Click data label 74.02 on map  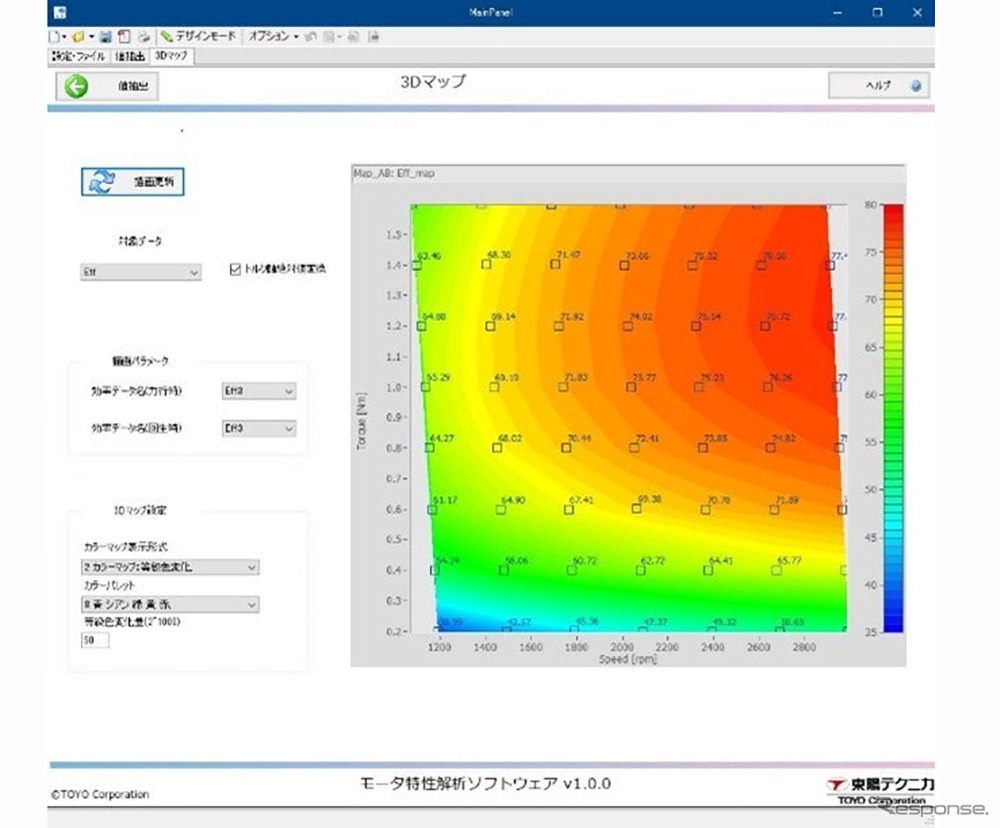point(640,316)
